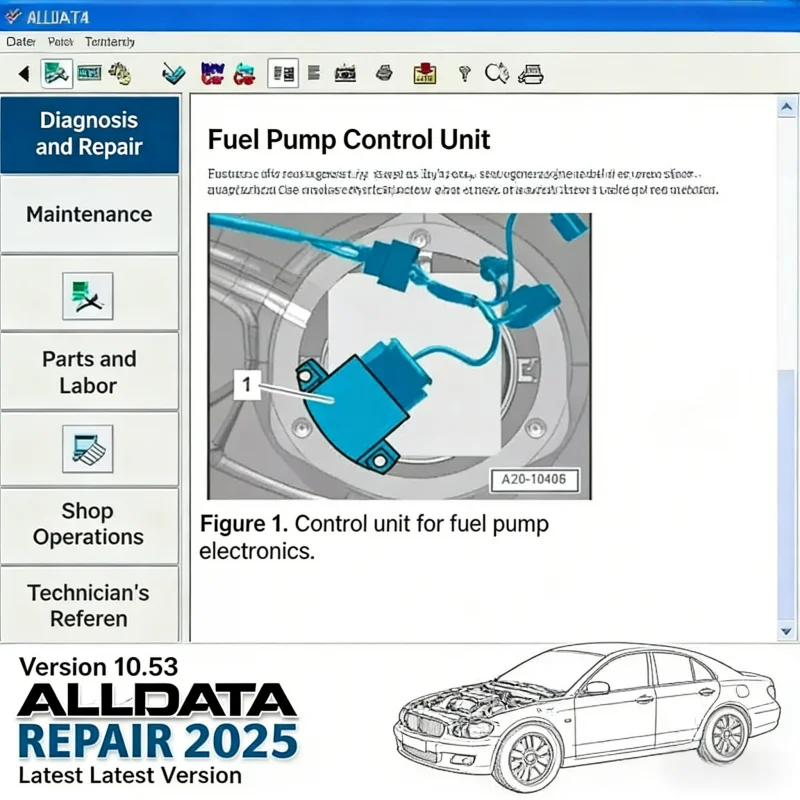The height and width of the screenshot is (800, 800).
Task: Click the gray component toolbar icon
Action: coord(384,73)
